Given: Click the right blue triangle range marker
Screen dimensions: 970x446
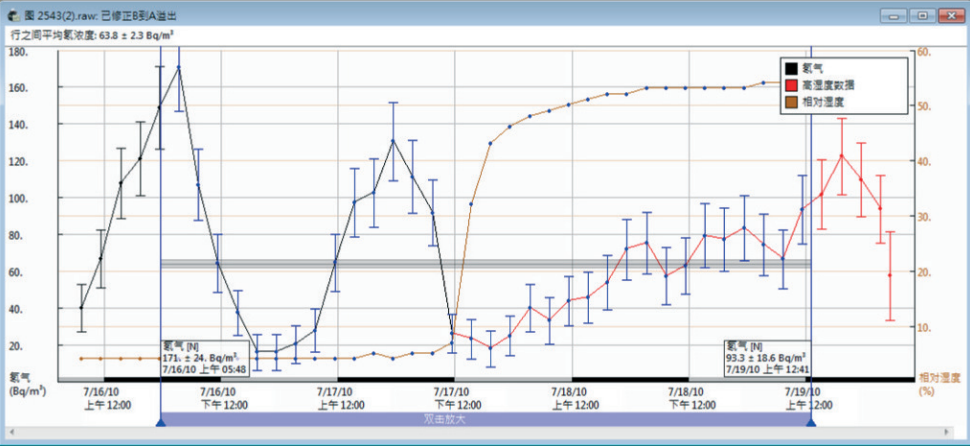Looking at the screenshot, I should (810, 423).
